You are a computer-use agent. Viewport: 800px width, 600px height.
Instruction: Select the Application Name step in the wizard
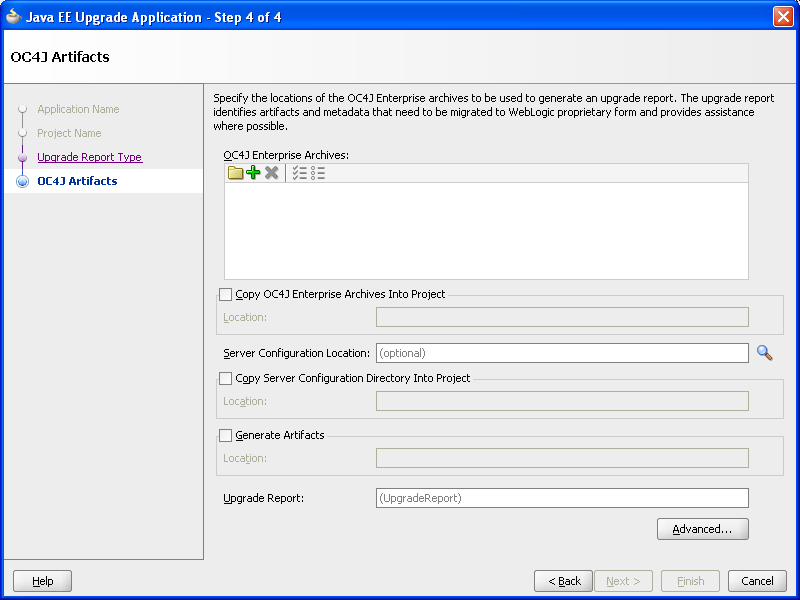click(78, 109)
